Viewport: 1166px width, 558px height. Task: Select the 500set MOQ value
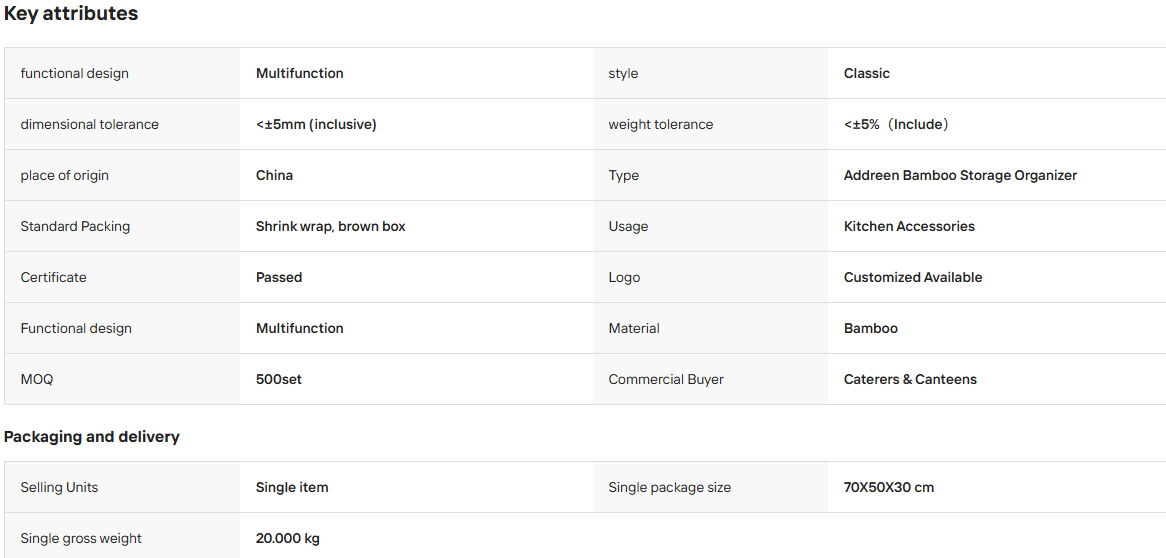(x=279, y=379)
